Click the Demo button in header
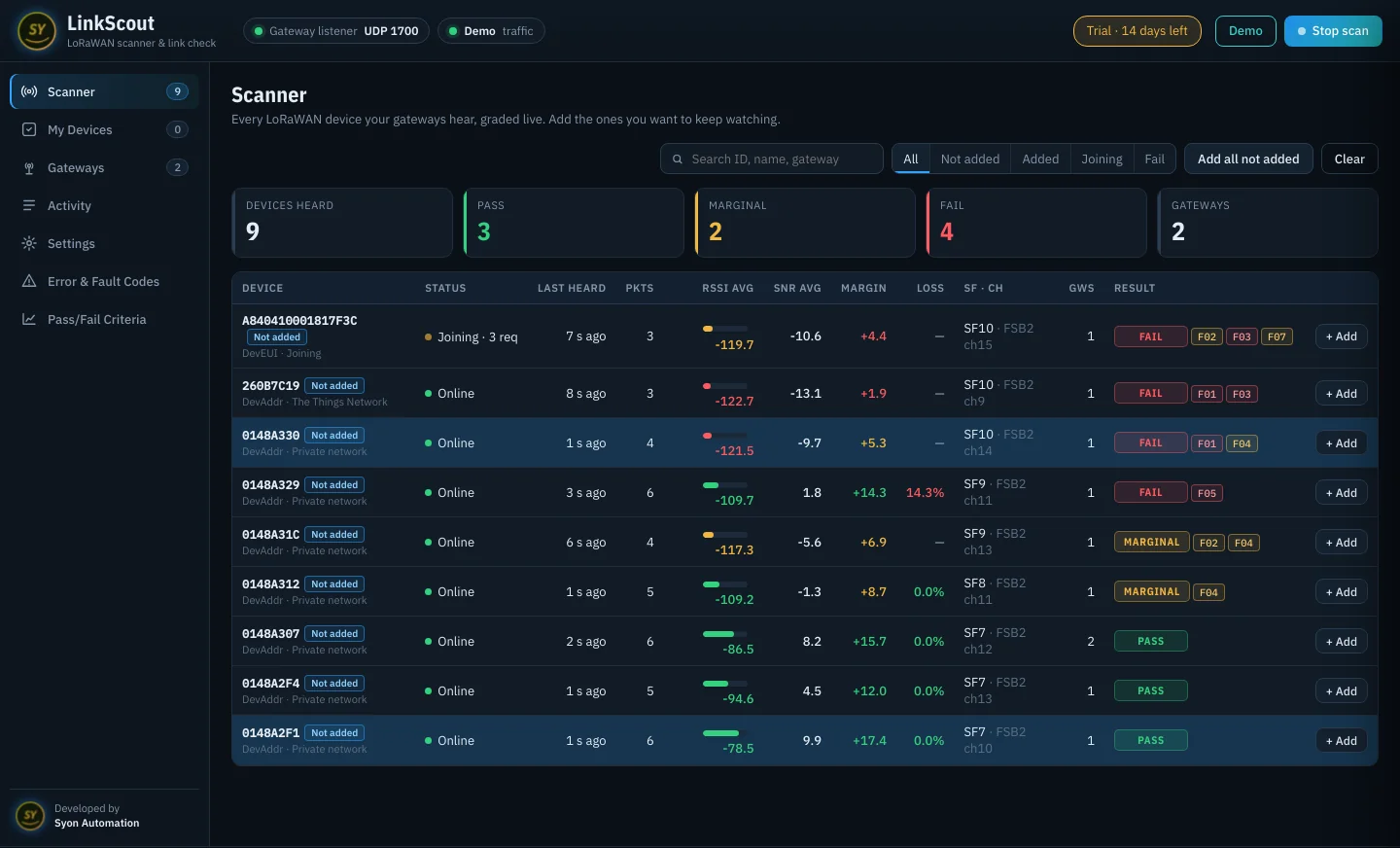This screenshot has width=1400, height=848. 1245,31
